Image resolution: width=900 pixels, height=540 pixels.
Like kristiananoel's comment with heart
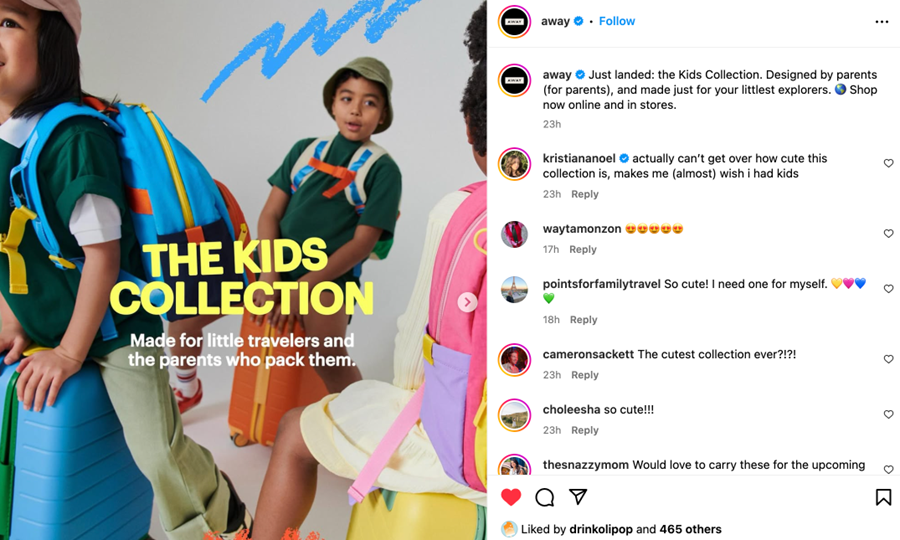889,164
